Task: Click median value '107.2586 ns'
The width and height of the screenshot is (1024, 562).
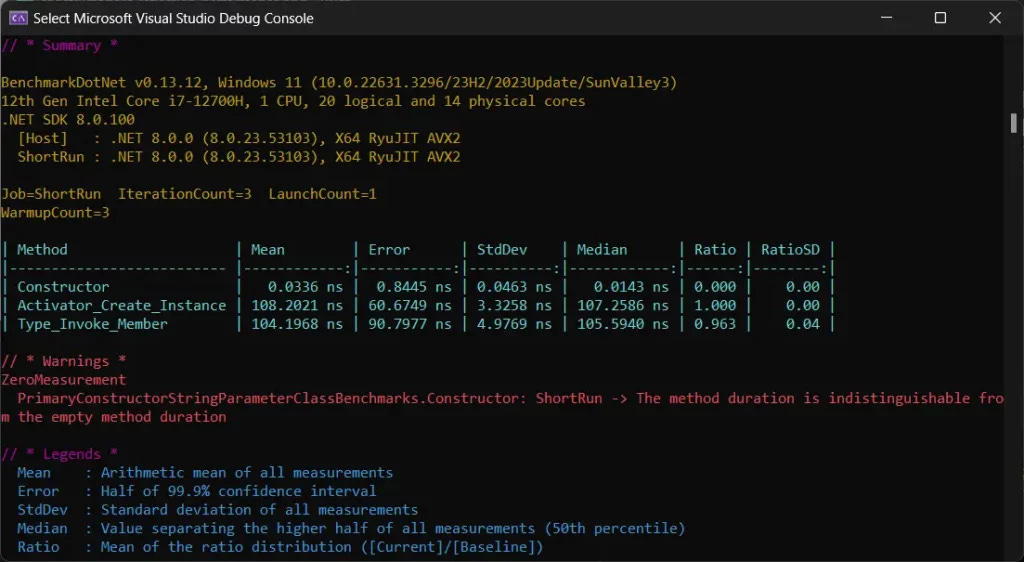Action: pyautogui.click(x=623, y=305)
